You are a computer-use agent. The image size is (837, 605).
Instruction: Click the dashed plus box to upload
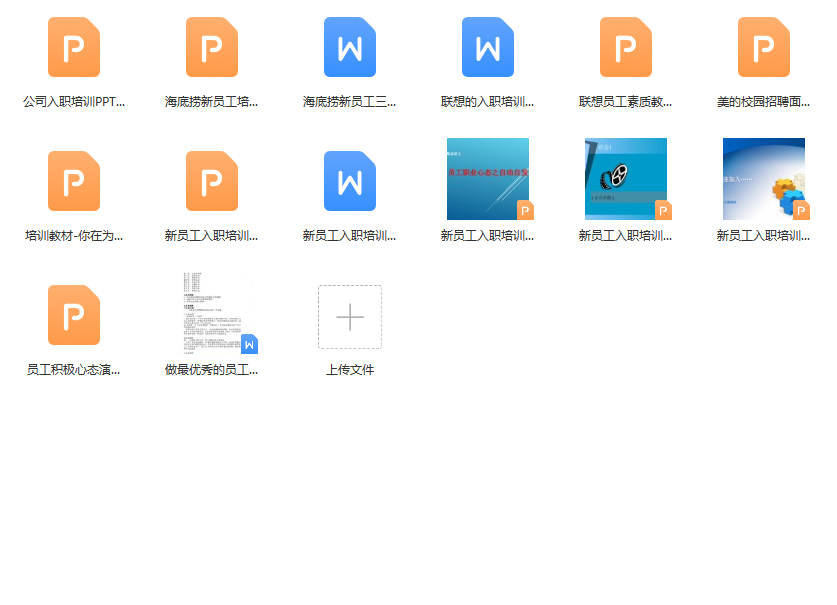coord(350,317)
